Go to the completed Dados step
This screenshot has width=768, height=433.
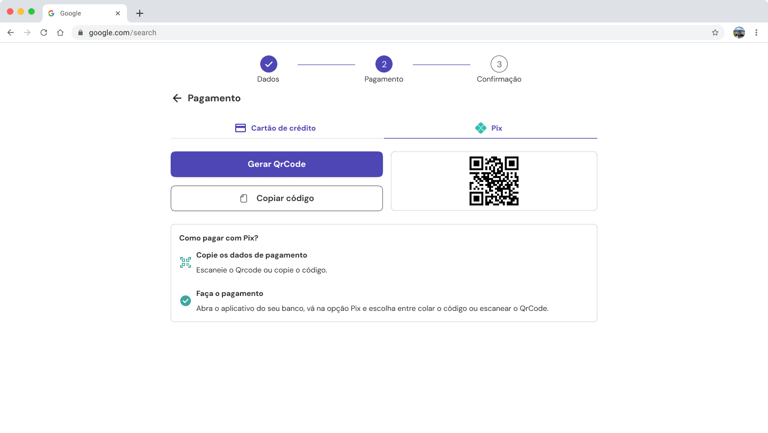[268, 64]
